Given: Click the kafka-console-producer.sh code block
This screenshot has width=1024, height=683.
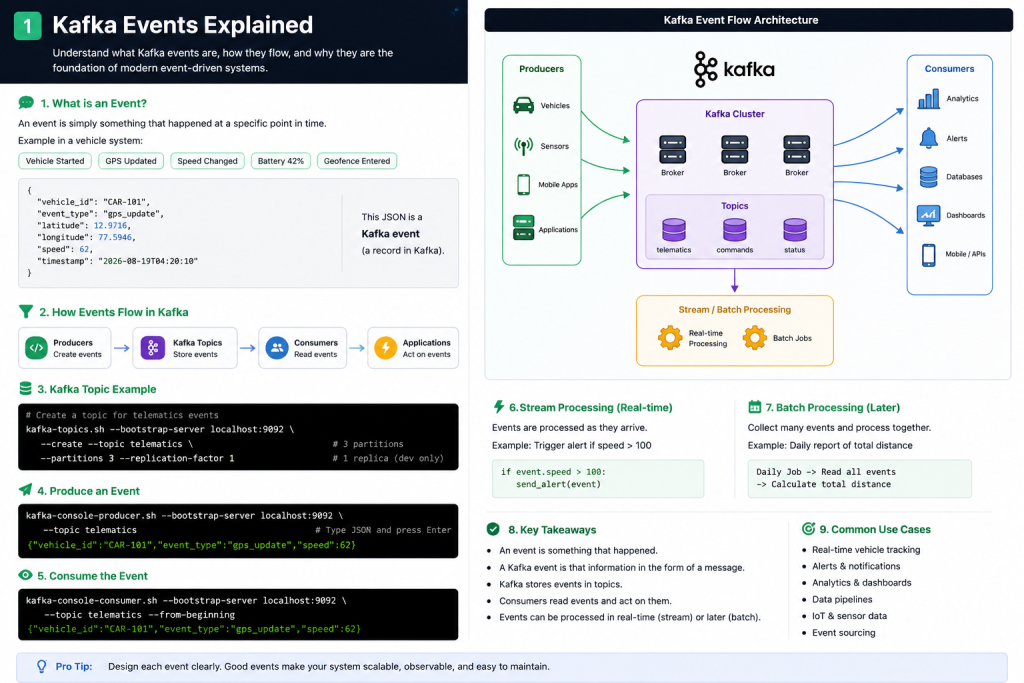Looking at the screenshot, I should click(238, 530).
